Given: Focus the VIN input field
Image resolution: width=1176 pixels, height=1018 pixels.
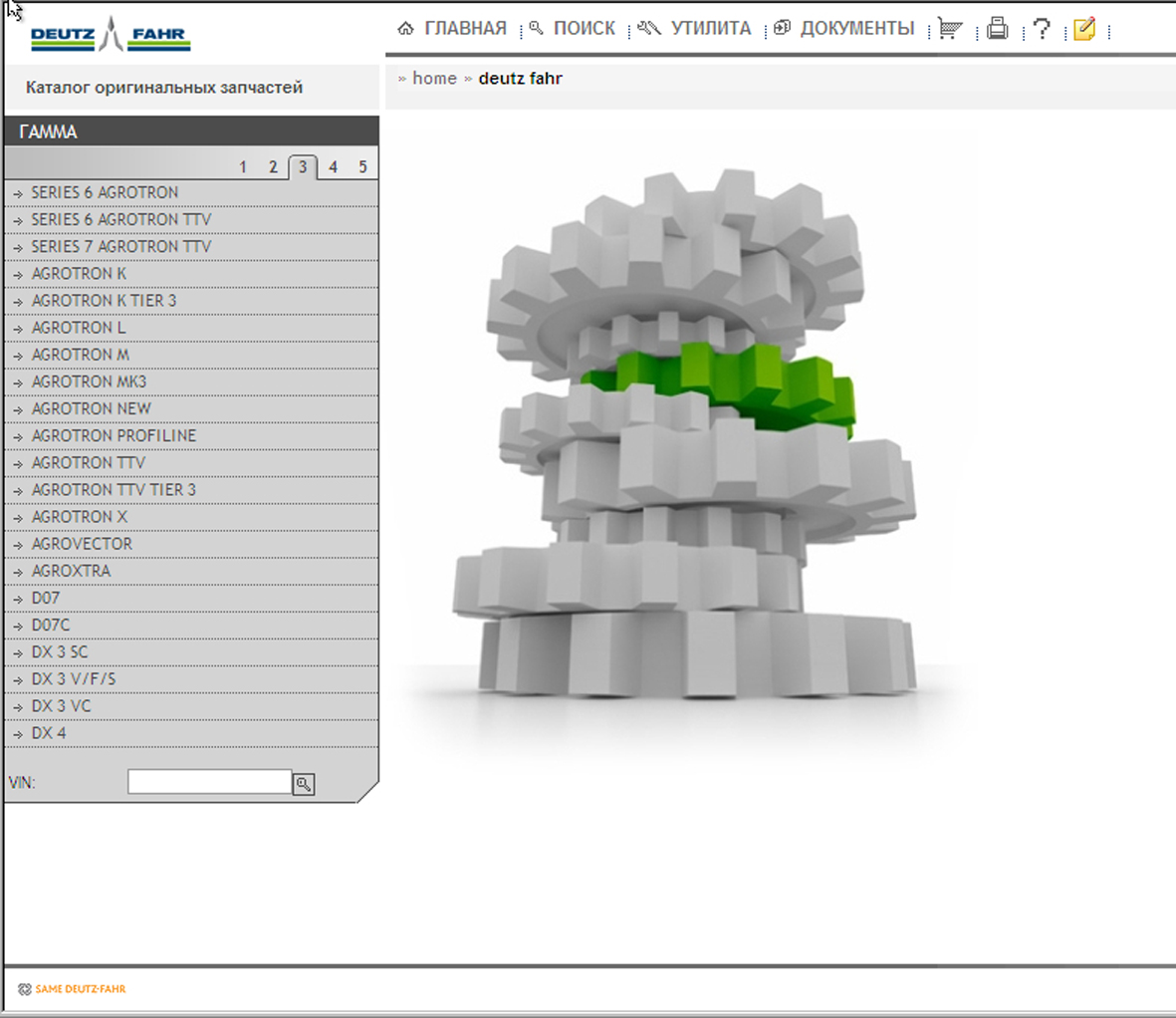Looking at the screenshot, I should [x=209, y=782].
